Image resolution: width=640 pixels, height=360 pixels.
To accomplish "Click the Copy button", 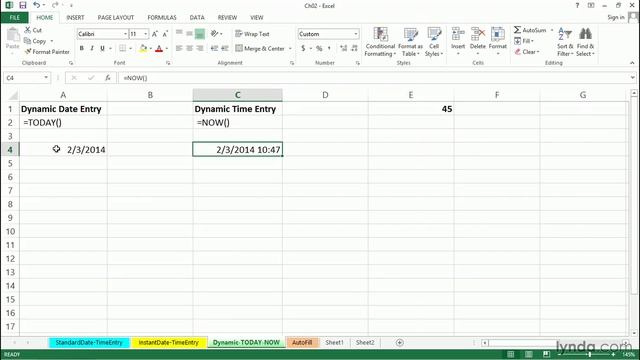I will pos(35,41).
